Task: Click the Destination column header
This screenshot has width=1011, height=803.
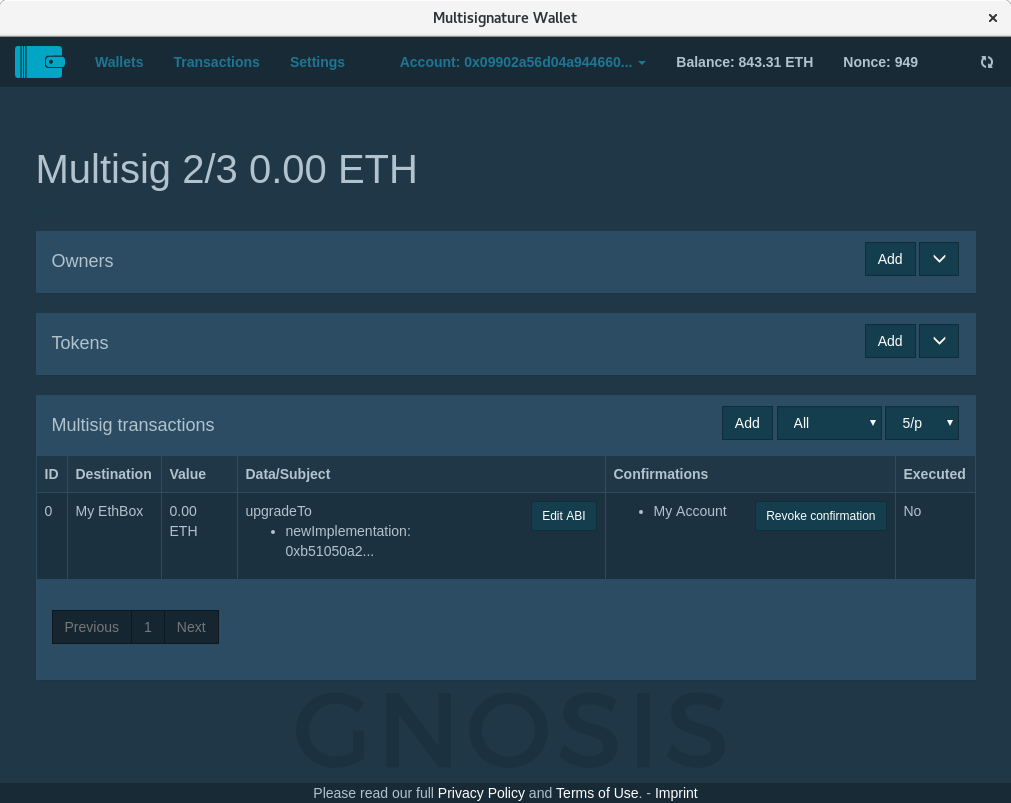Action: pos(113,474)
